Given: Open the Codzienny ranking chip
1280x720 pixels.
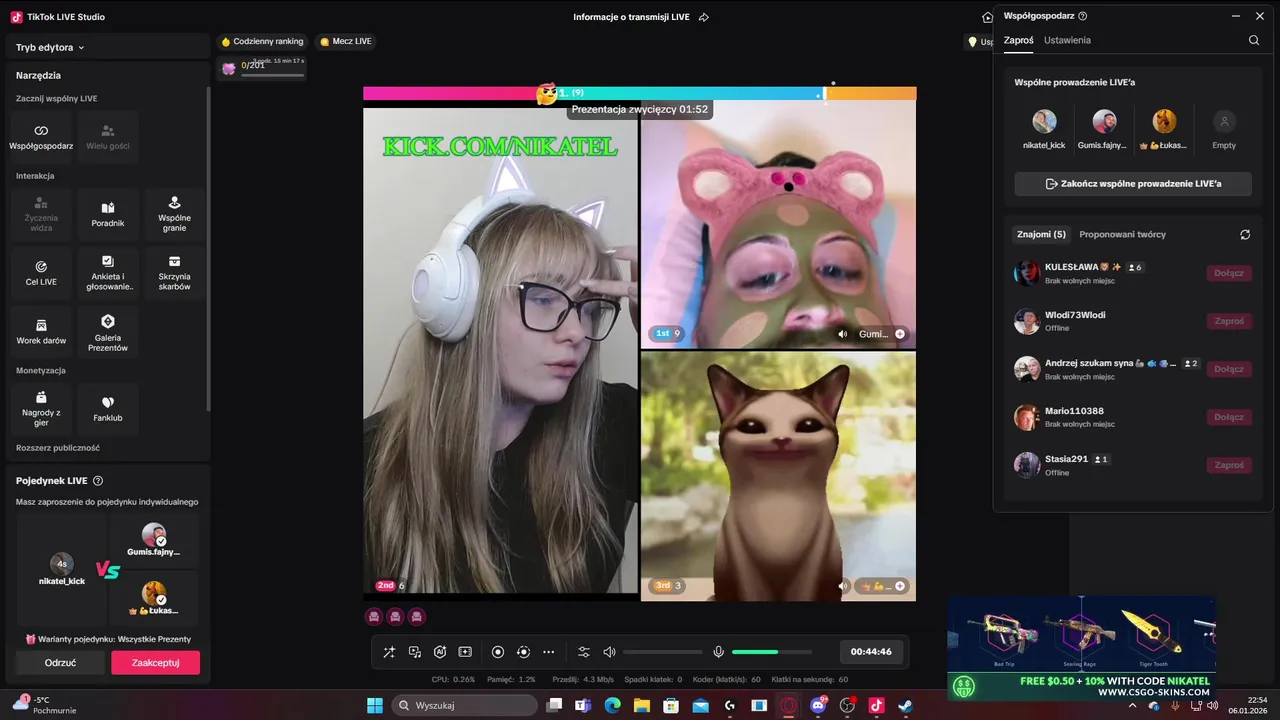Looking at the screenshot, I should 263,42.
